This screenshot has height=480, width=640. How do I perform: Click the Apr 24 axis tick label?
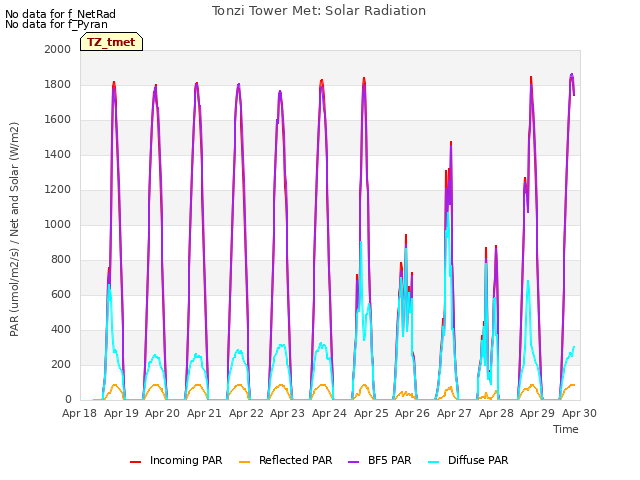(x=329, y=413)
